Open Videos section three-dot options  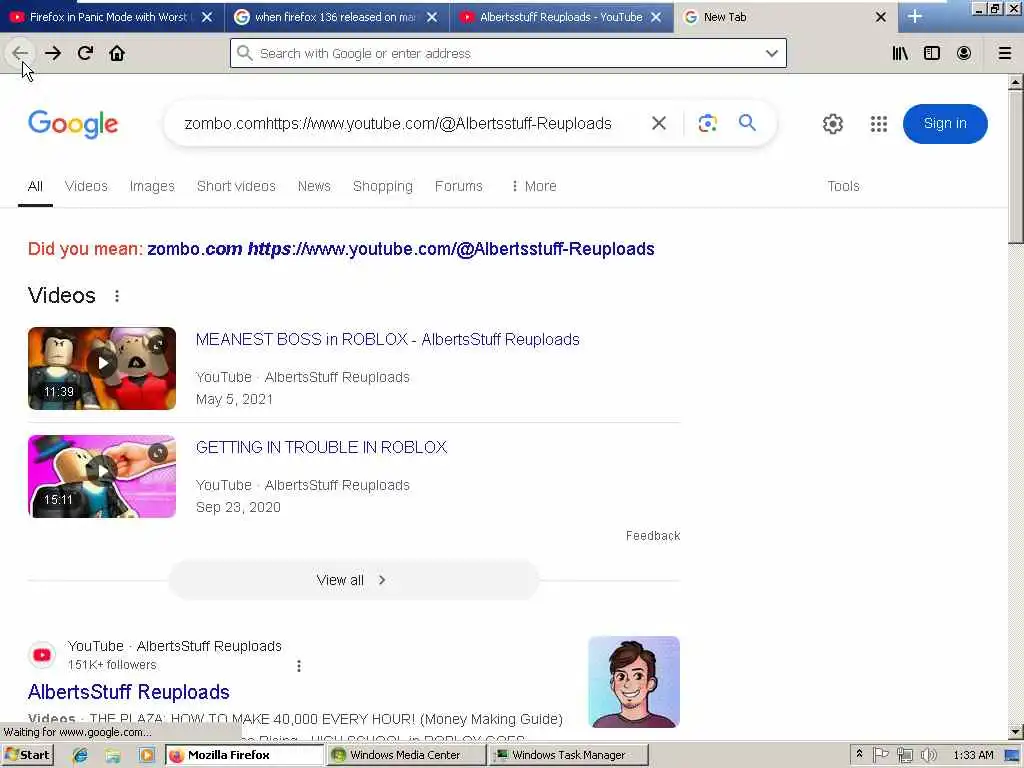coord(117,296)
